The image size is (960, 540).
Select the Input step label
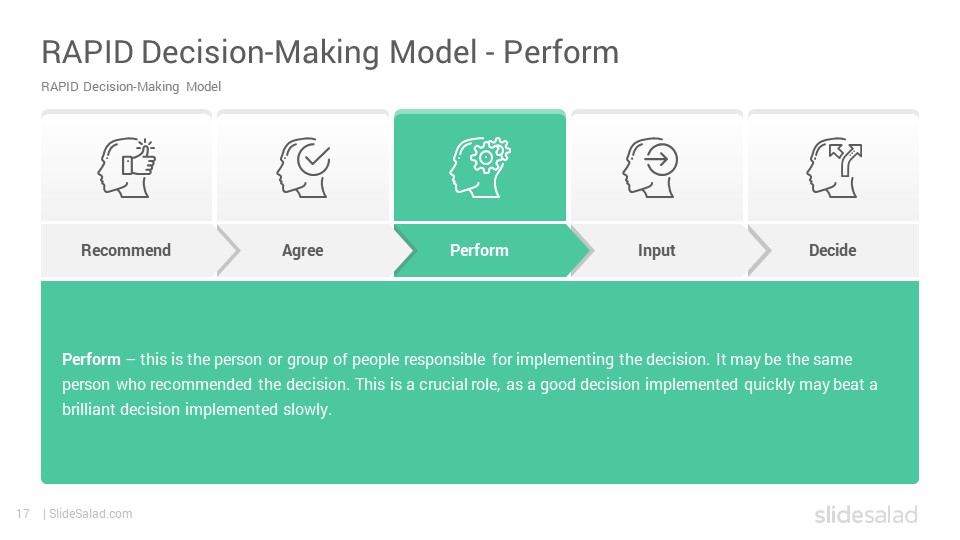pos(656,250)
